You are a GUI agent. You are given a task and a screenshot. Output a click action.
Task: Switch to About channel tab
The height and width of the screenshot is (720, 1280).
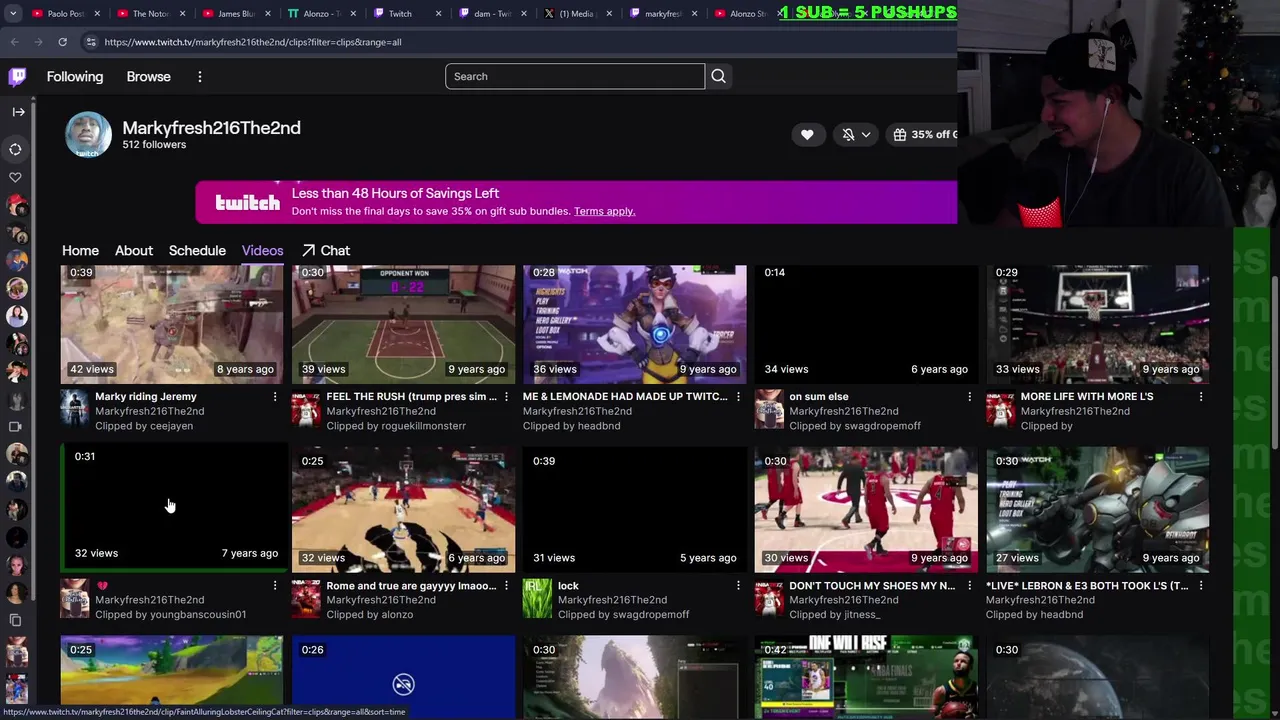(x=133, y=251)
